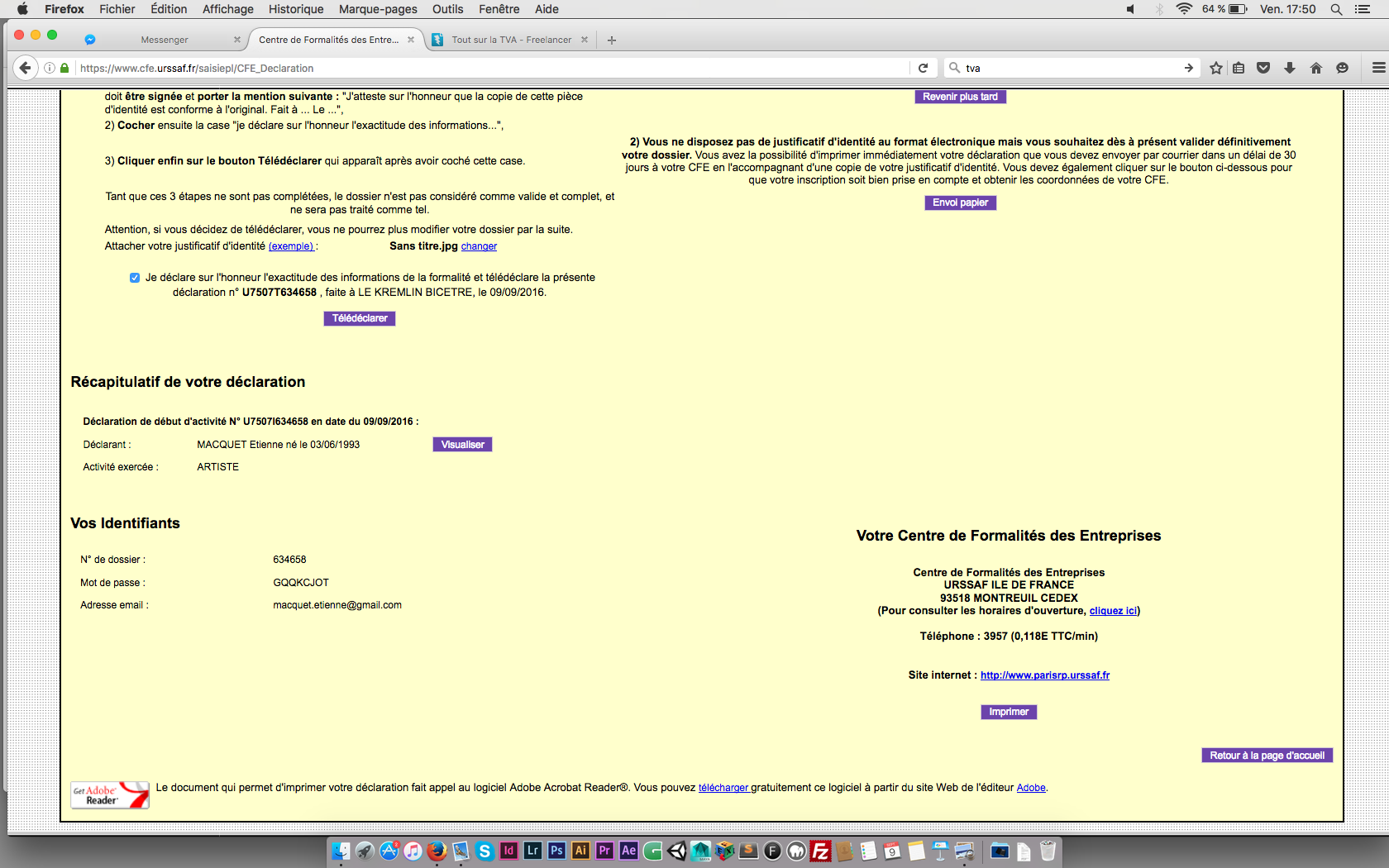Click the Visualiser button
The height and width of the screenshot is (868, 1389).
coord(462,445)
